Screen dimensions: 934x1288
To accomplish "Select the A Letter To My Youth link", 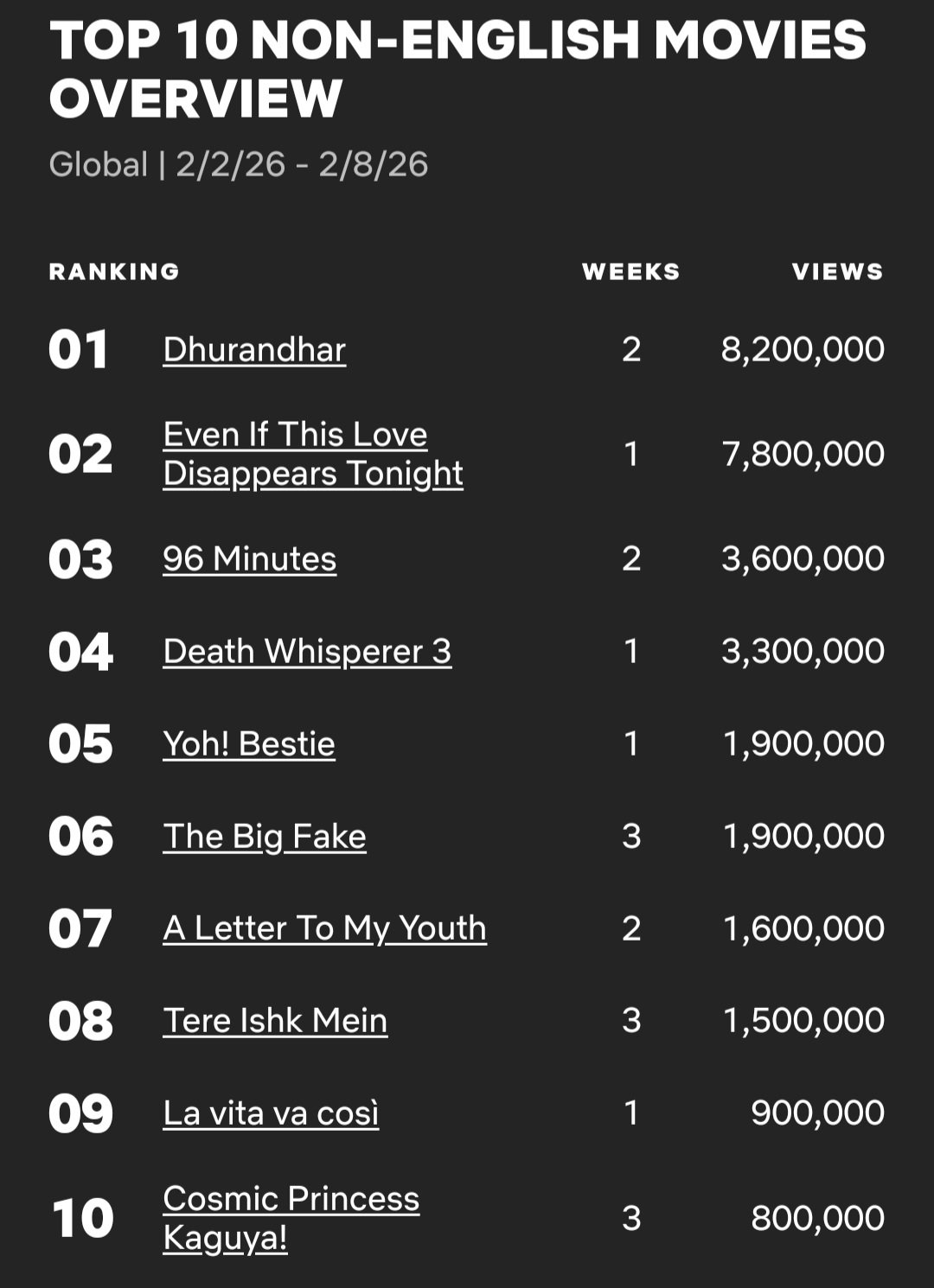I will pyautogui.click(x=324, y=928).
